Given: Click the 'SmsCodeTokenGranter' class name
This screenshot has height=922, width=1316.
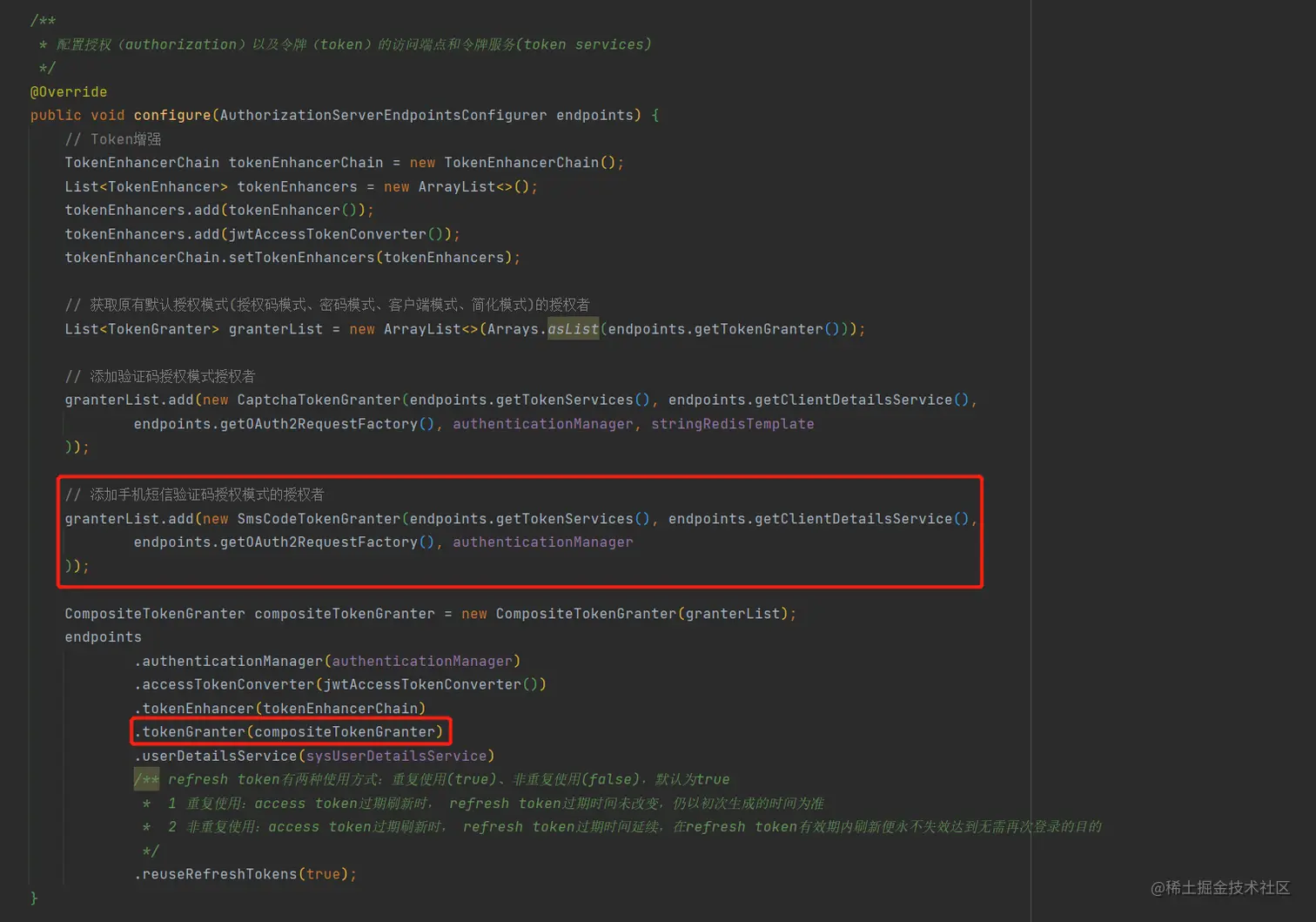Looking at the screenshot, I should click(x=319, y=519).
